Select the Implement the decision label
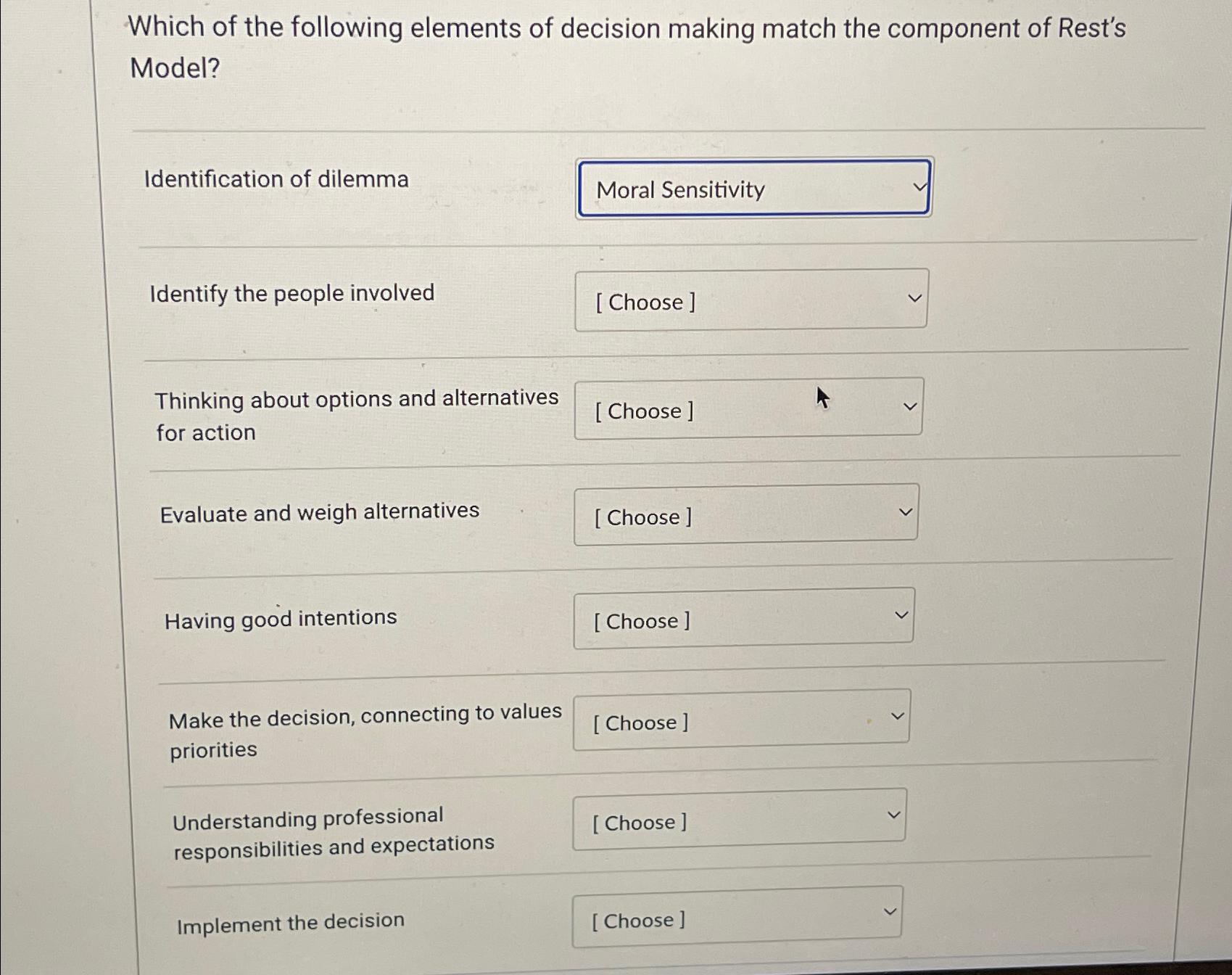 (292, 921)
